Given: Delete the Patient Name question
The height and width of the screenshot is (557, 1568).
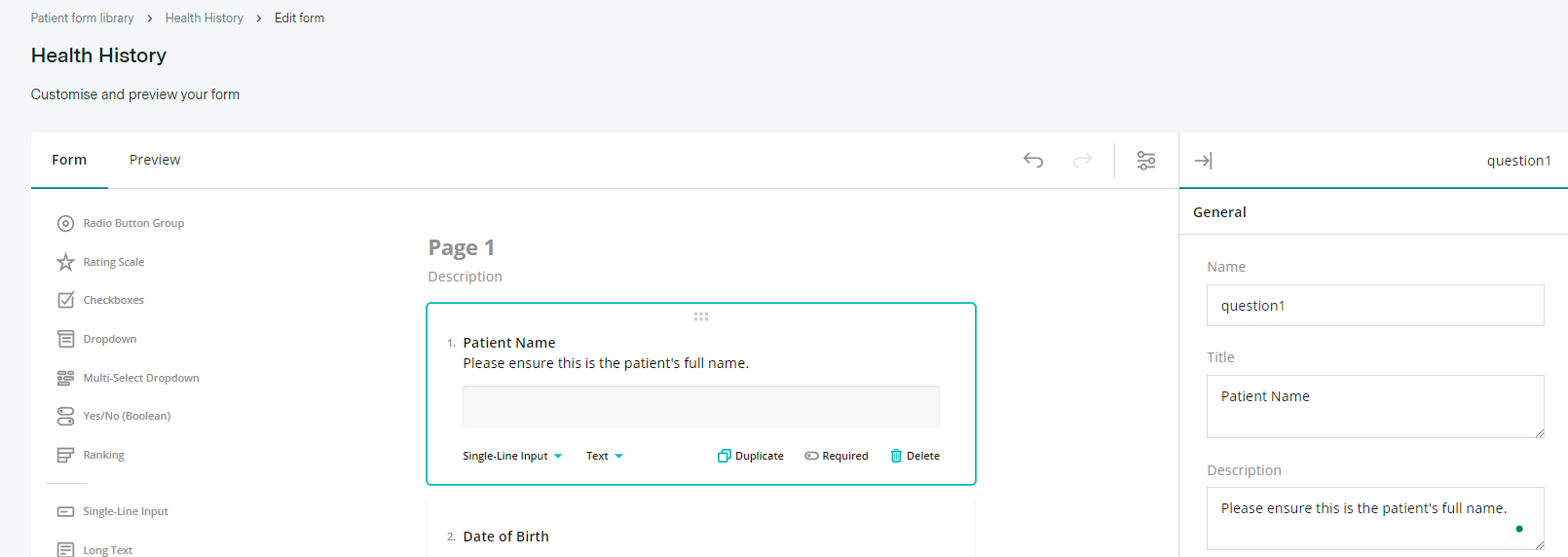Looking at the screenshot, I should coord(915,456).
